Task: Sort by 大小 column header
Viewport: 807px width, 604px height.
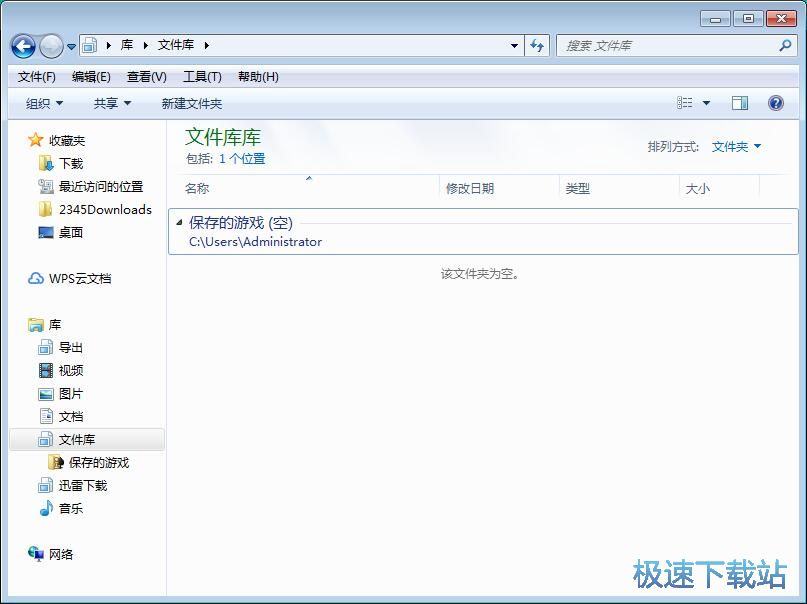Action: tap(719, 189)
